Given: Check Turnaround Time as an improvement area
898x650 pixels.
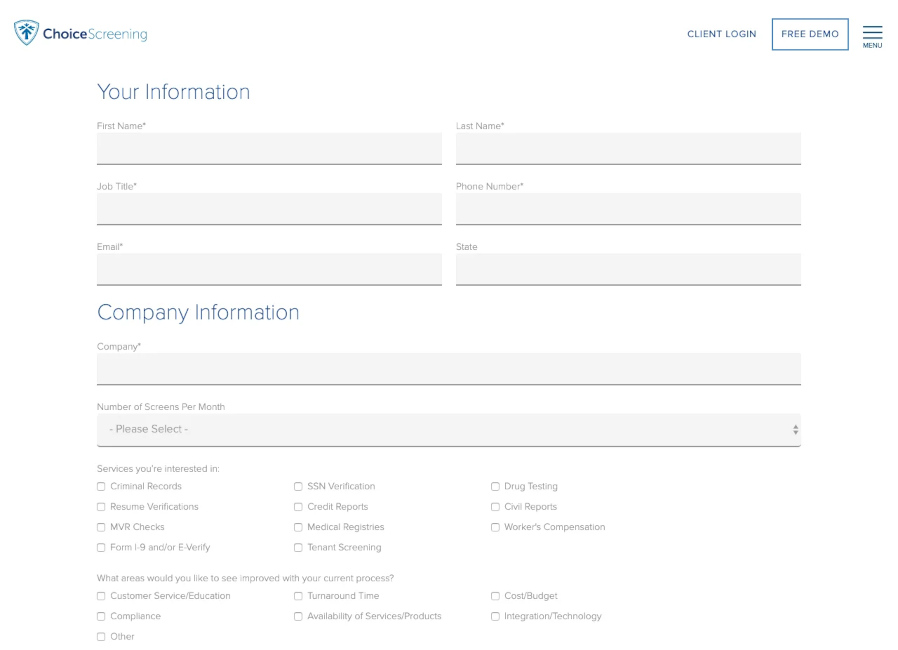Looking at the screenshot, I should click(x=298, y=595).
